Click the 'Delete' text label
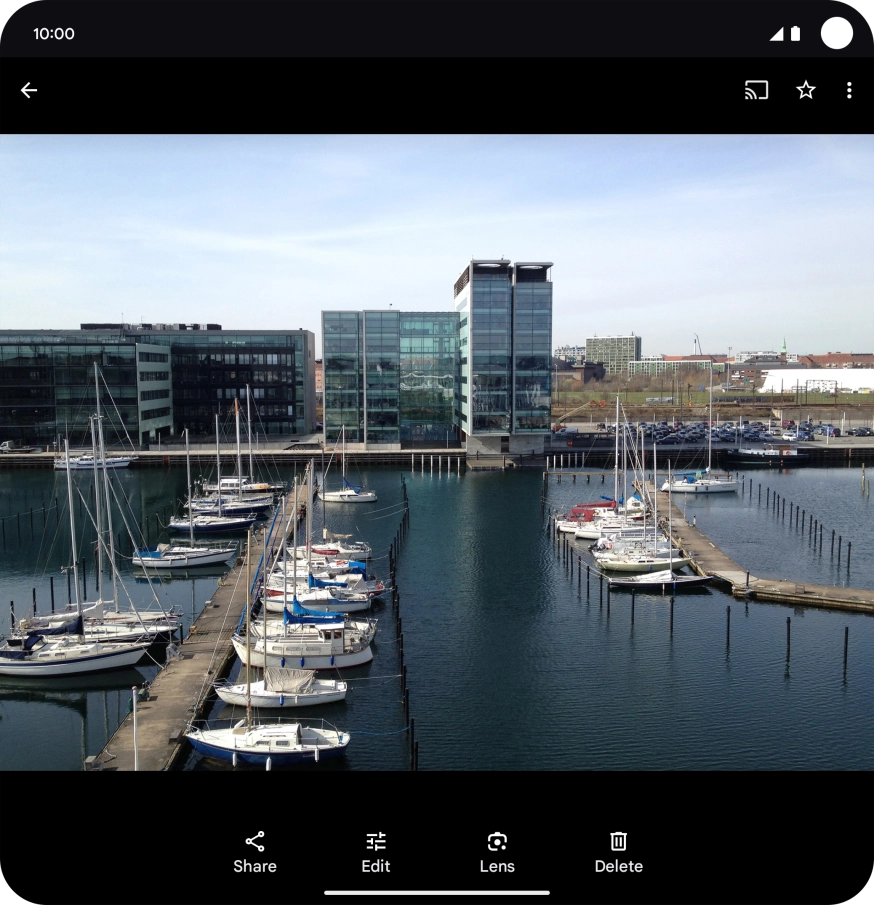 [x=619, y=867]
